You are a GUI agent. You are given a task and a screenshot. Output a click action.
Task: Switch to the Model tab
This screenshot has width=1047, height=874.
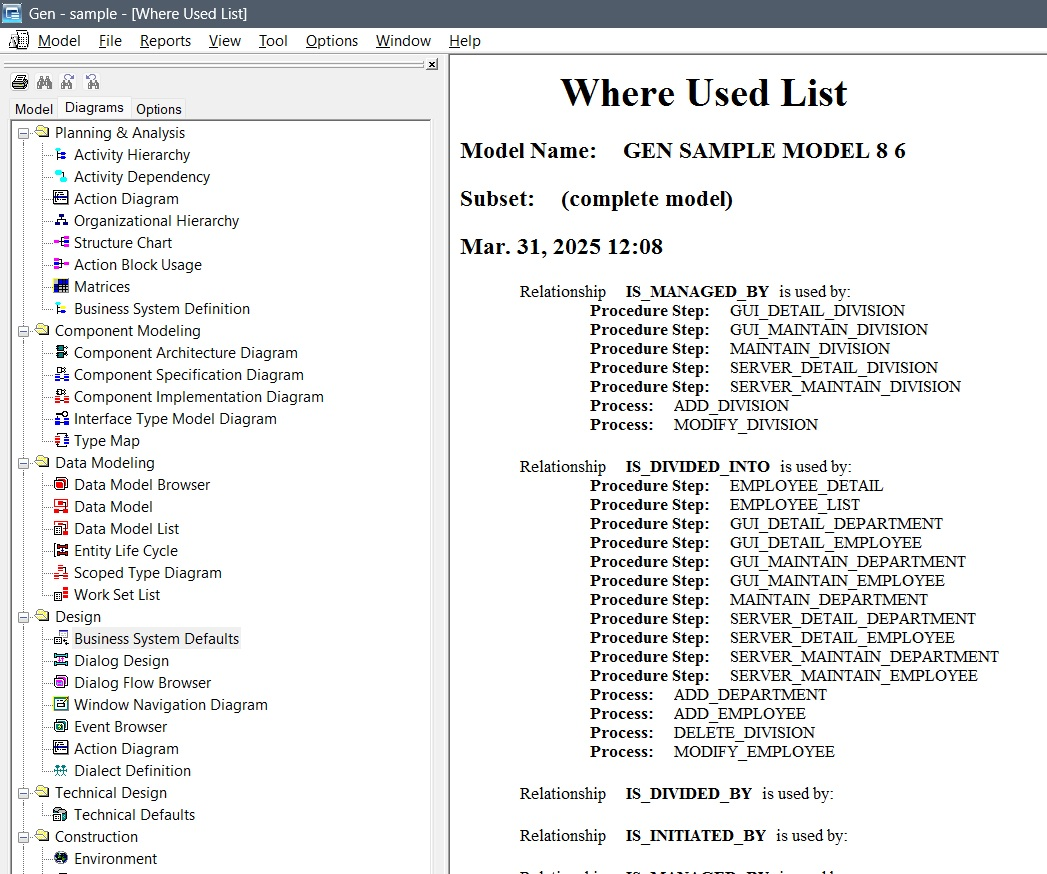pyautogui.click(x=34, y=109)
